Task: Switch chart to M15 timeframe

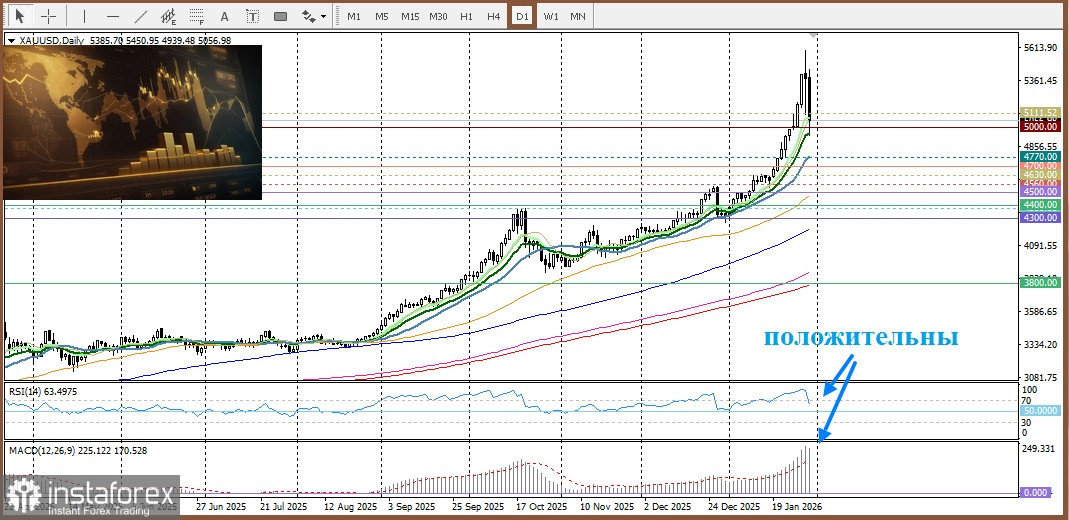Action: pyautogui.click(x=410, y=16)
